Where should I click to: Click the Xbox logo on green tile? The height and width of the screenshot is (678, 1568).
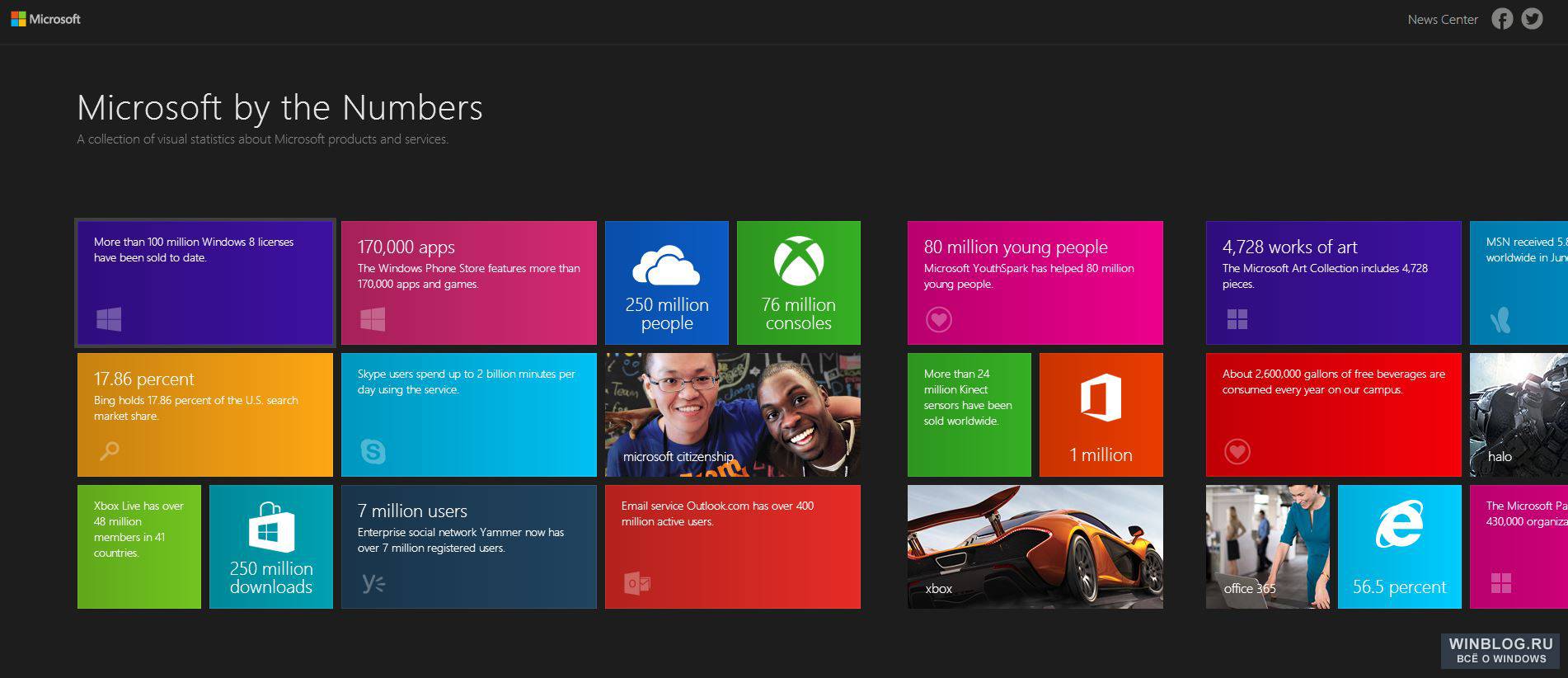pyautogui.click(x=798, y=261)
